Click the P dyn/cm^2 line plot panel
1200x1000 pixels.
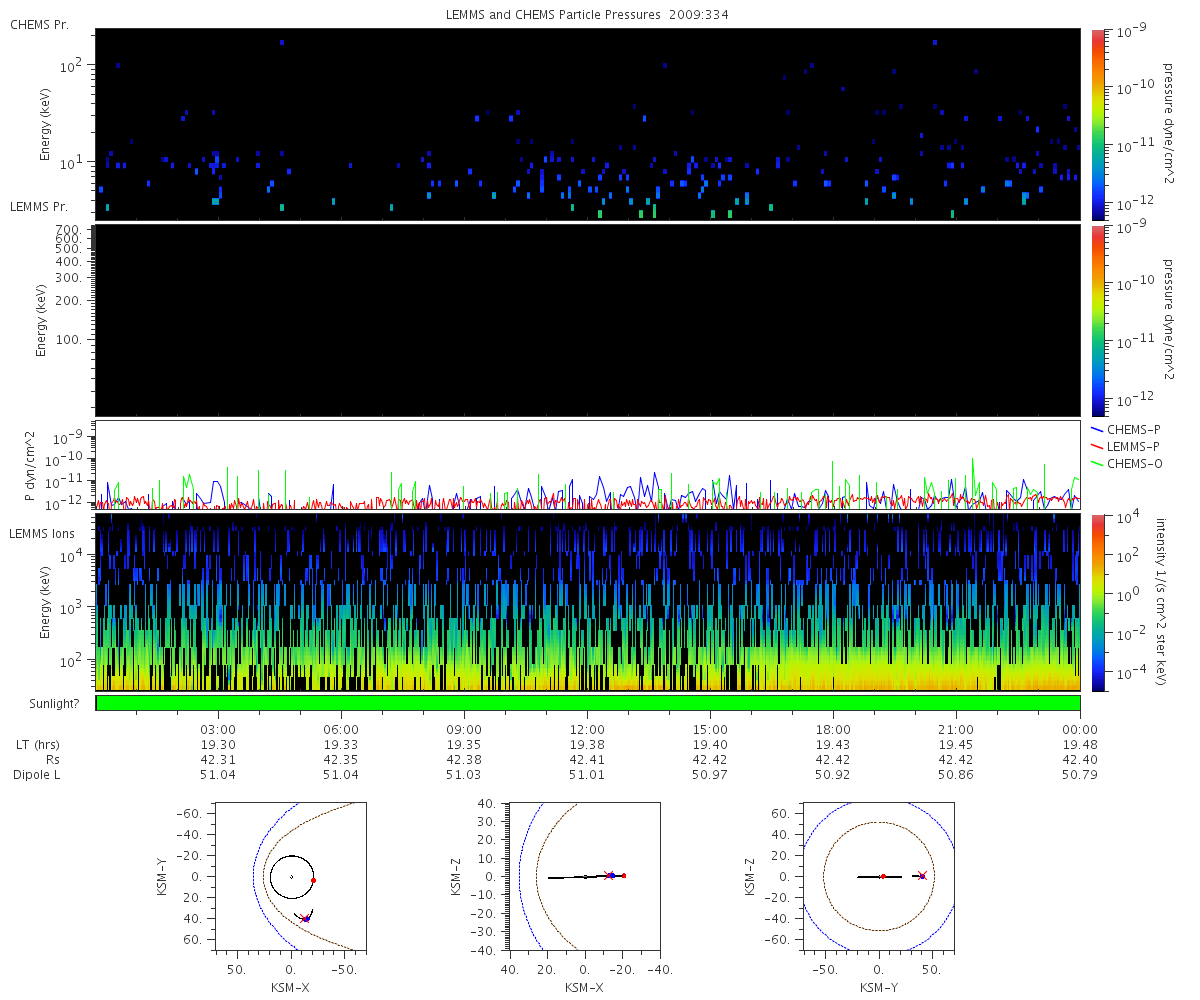coord(588,465)
